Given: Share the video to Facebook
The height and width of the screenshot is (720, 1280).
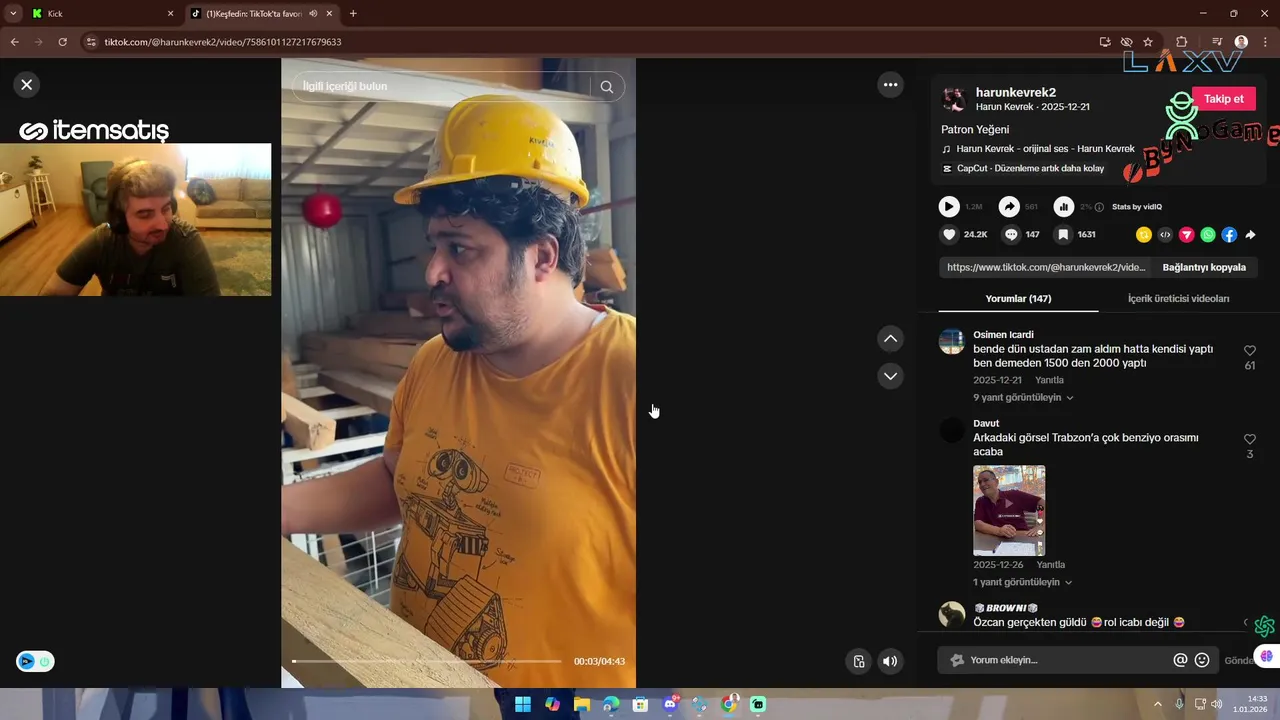Looking at the screenshot, I should [1229, 235].
